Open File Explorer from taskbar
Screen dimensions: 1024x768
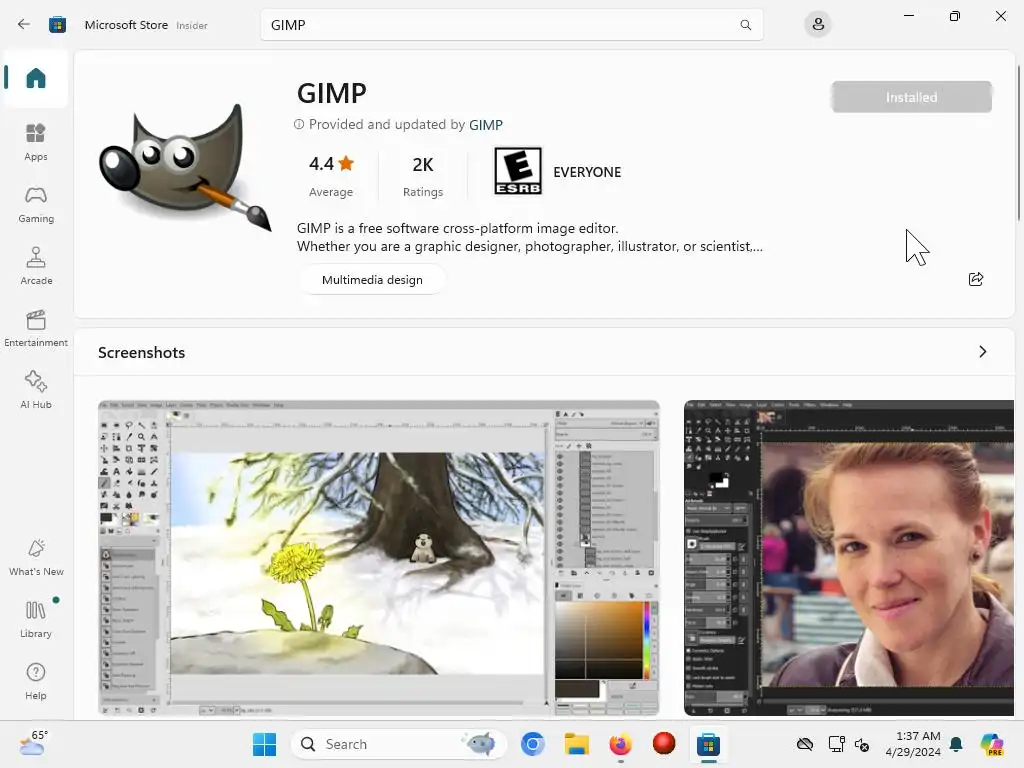point(577,744)
